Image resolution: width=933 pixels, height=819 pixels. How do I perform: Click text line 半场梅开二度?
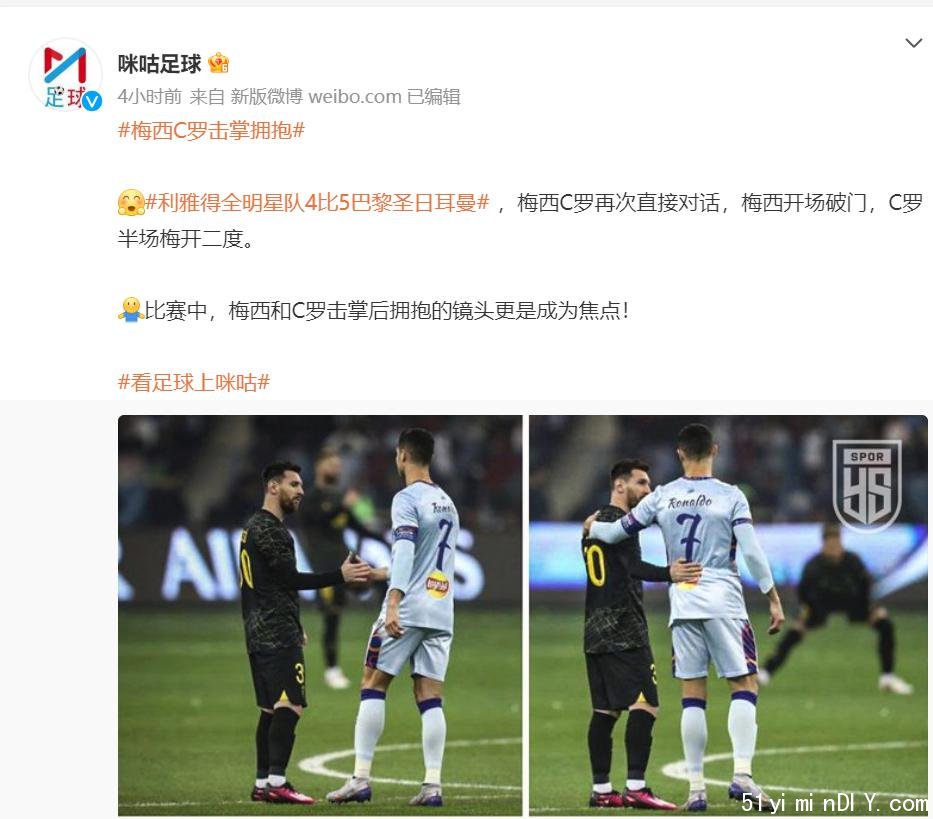point(186,239)
